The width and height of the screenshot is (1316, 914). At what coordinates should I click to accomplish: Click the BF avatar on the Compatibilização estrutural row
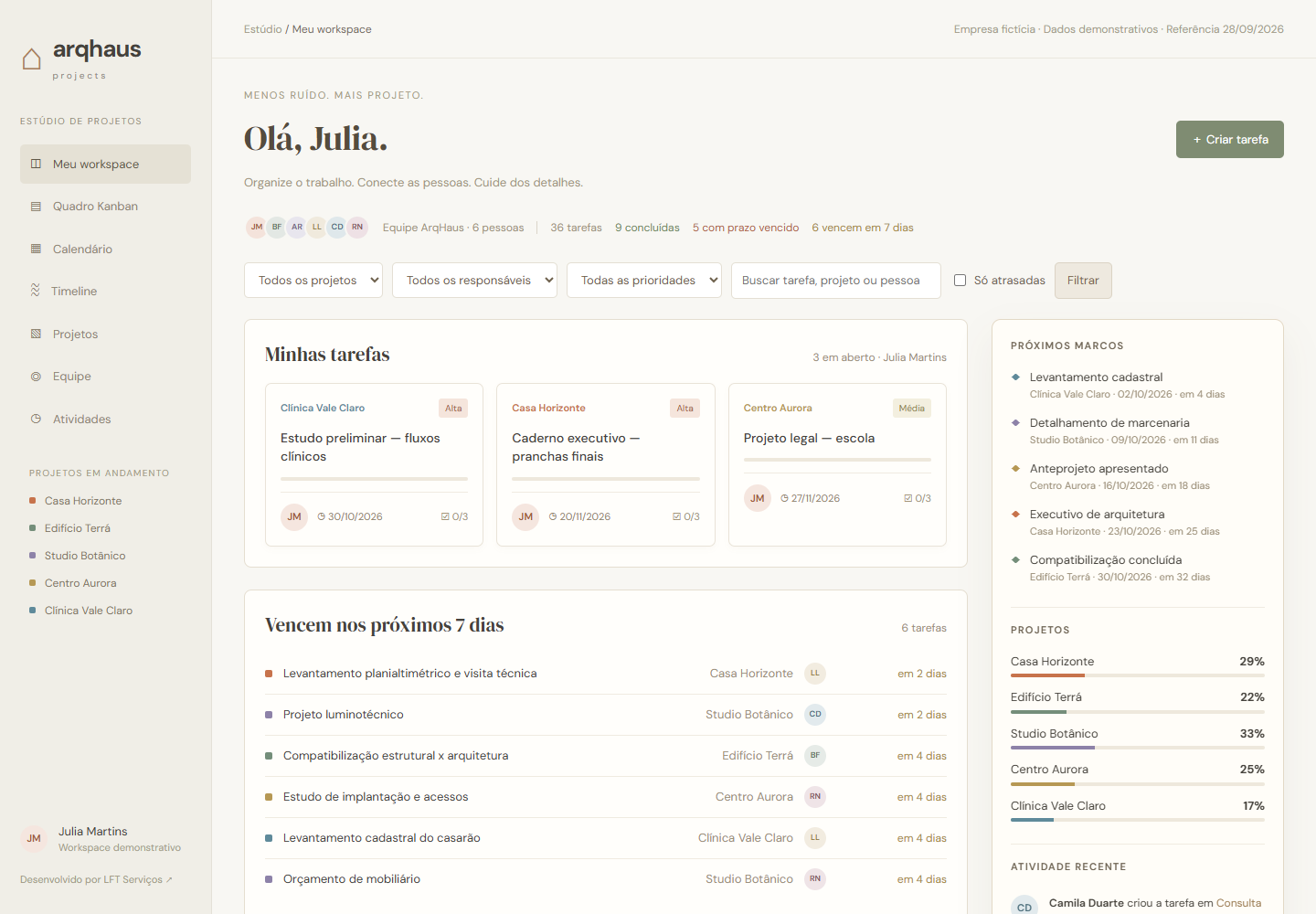[815, 756]
